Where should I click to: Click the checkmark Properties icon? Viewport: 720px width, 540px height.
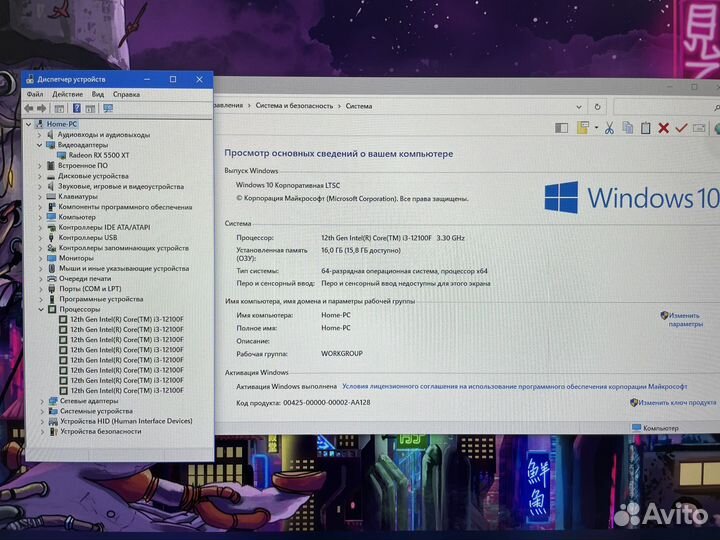pyautogui.click(x=681, y=127)
